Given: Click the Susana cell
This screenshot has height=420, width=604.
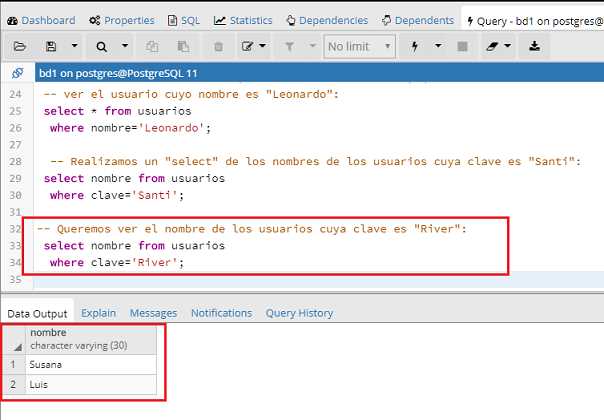Looking at the screenshot, I should 91,365.
